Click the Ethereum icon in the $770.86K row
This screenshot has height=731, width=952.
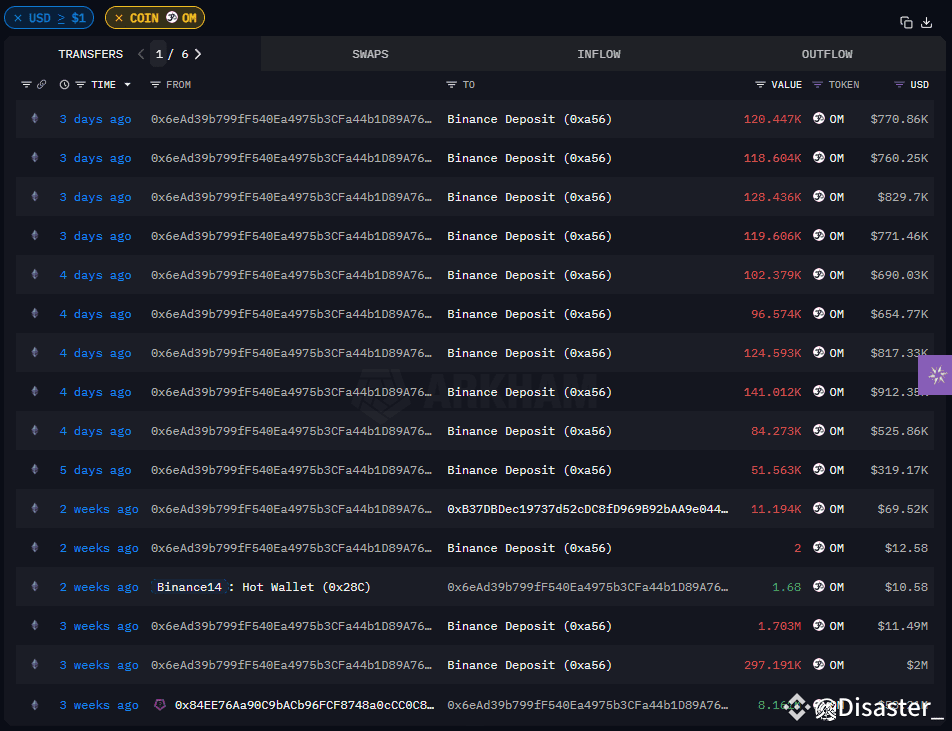(x=35, y=118)
